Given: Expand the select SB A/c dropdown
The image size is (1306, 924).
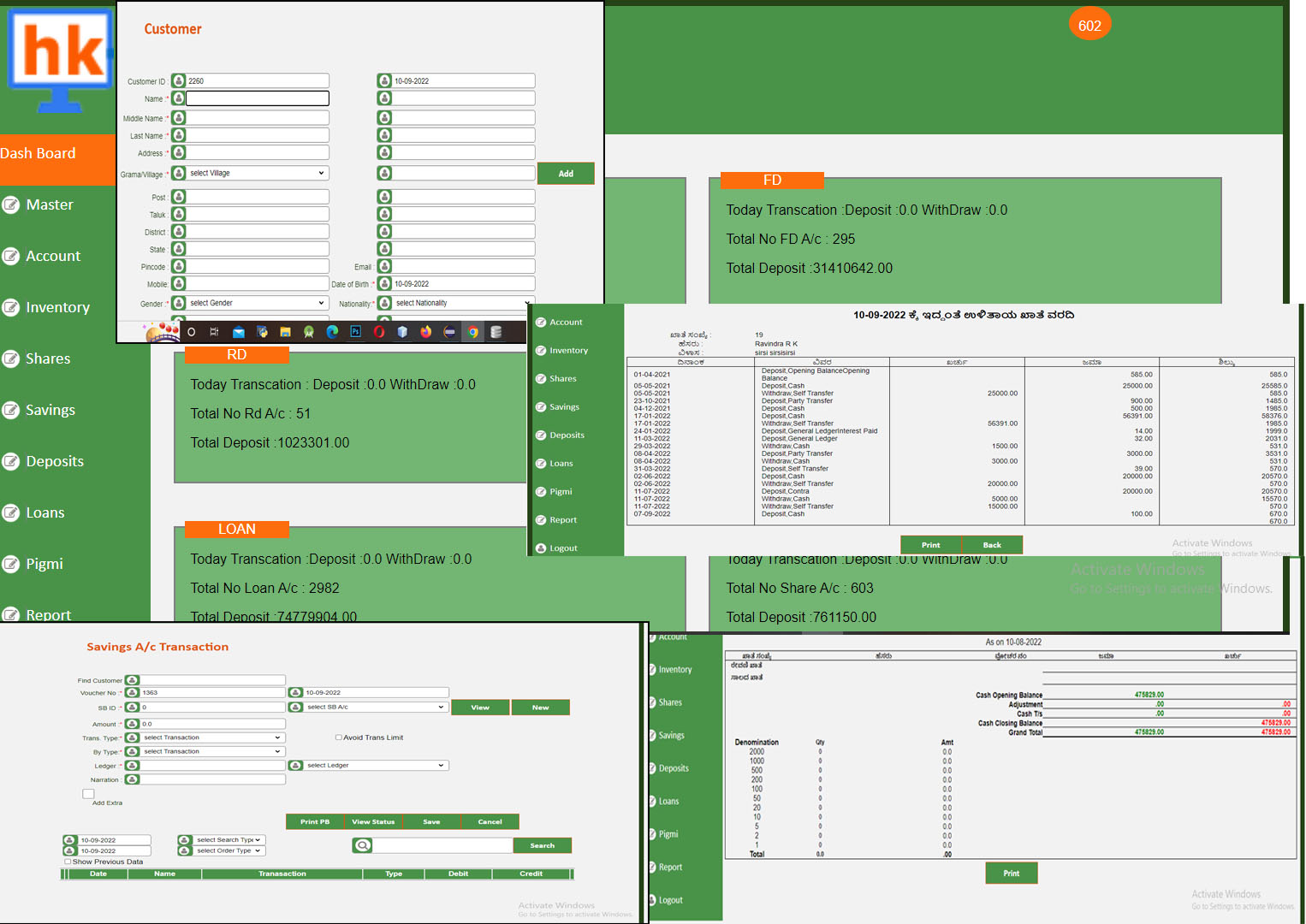Looking at the screenshot, I should [376, 708].
